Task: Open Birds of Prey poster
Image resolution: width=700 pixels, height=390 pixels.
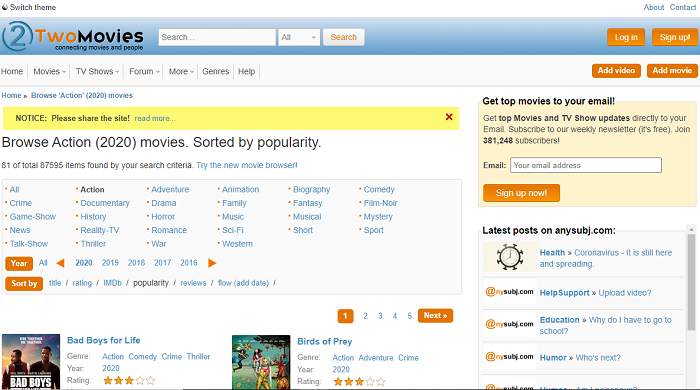Action: [x=261, y=362]
